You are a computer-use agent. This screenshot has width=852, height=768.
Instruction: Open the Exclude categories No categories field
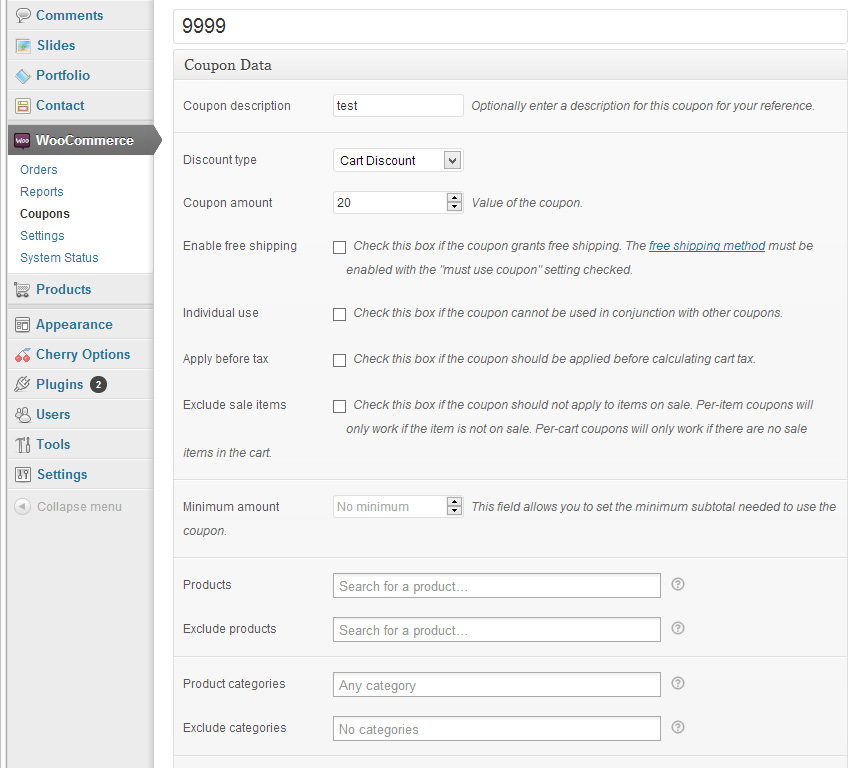(497, 729)
